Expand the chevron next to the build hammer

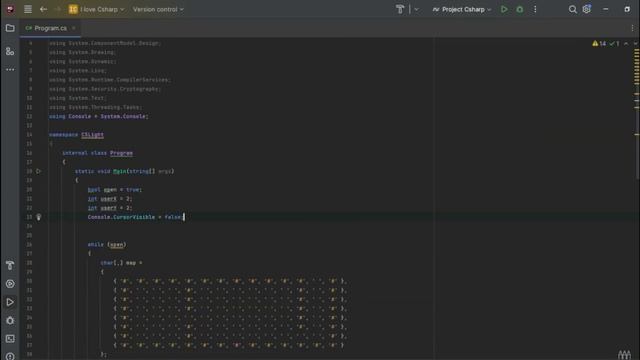point(416,9)
